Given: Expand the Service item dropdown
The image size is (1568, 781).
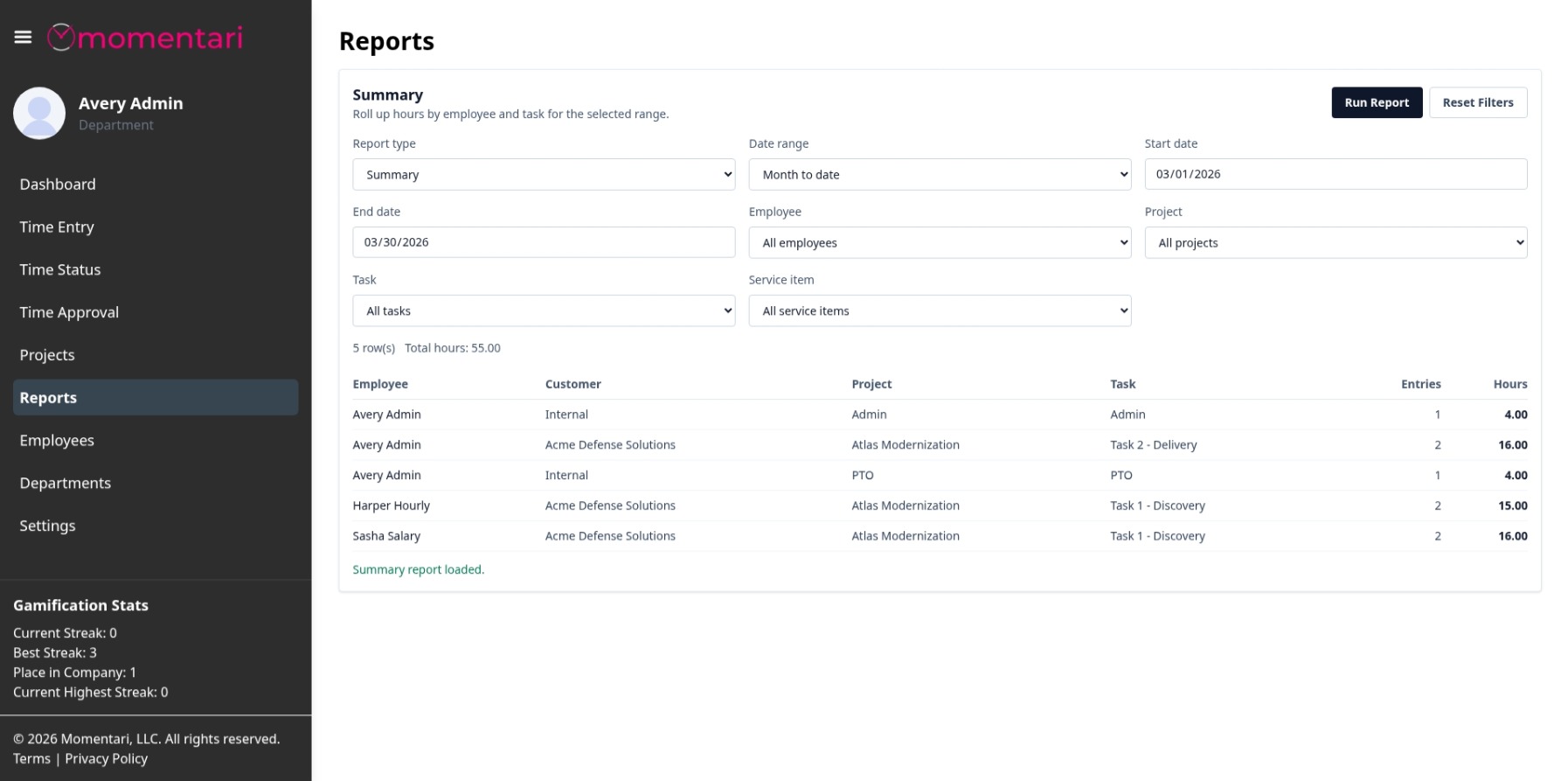Looking at the screenshot, I should [939, 311].
